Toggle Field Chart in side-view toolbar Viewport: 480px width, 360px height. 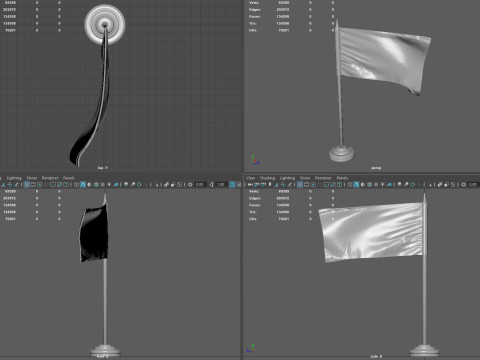326,184
